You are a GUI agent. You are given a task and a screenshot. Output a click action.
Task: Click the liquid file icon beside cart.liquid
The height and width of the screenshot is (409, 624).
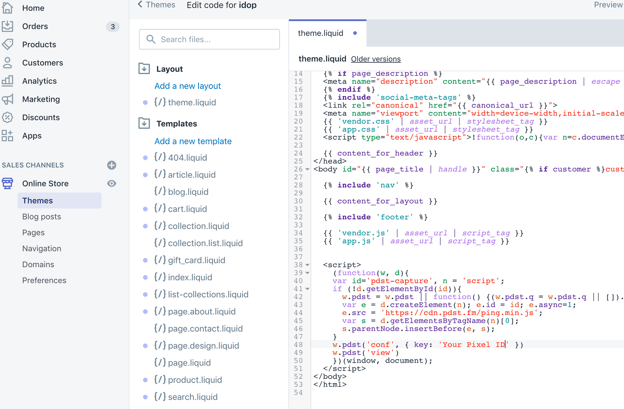160,208
